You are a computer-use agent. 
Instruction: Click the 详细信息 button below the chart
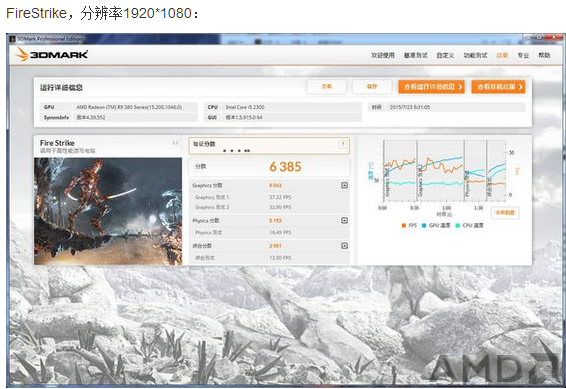point(505,213)
